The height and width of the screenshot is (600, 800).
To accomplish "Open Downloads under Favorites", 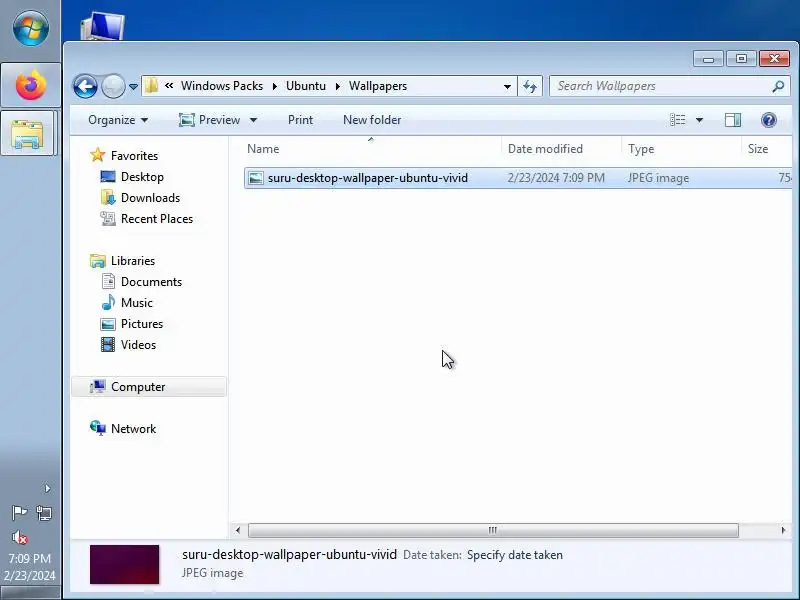I will 150,197.
